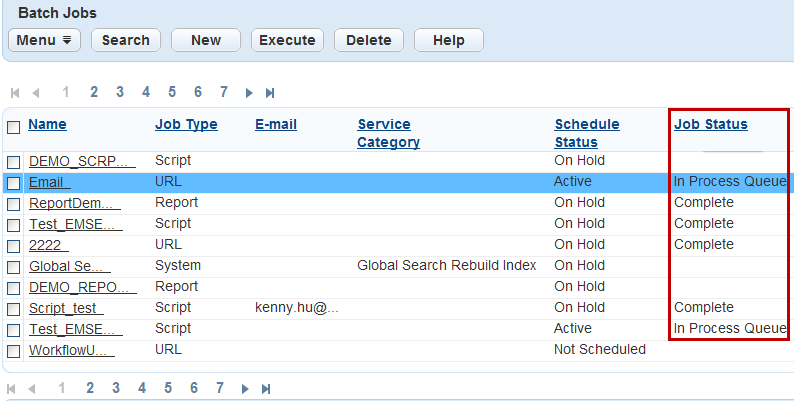Open the Global Se... job link
Image resolution: width=794 pixels, height=401 pixels.
pos(69,266)
